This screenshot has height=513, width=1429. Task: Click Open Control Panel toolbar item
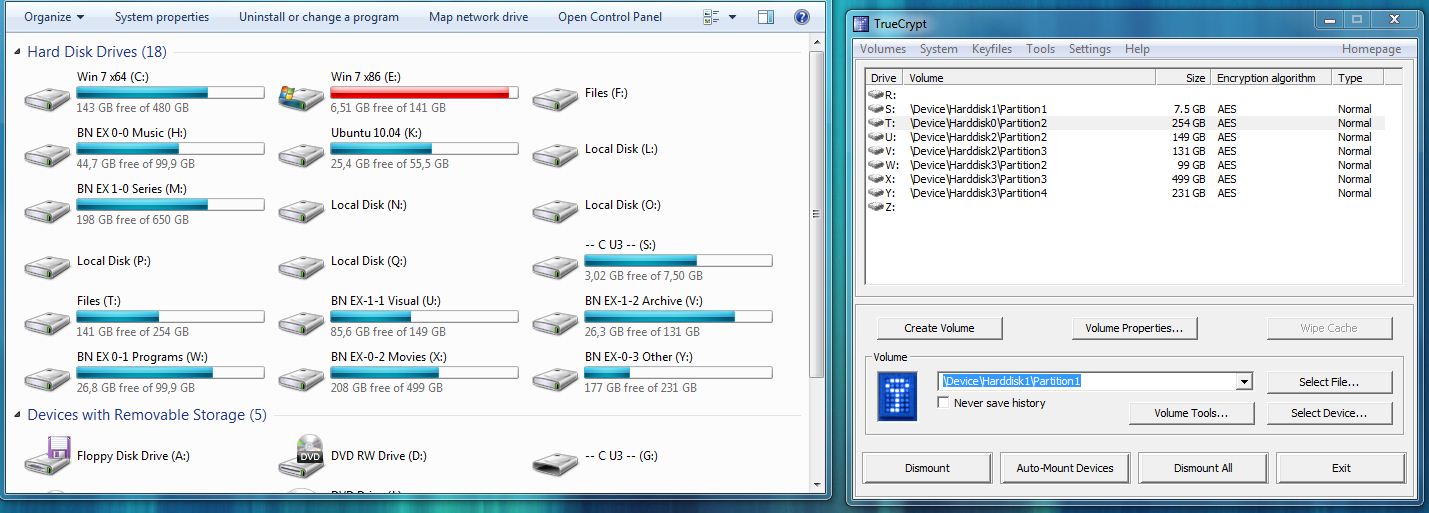(x=610, y=17)
